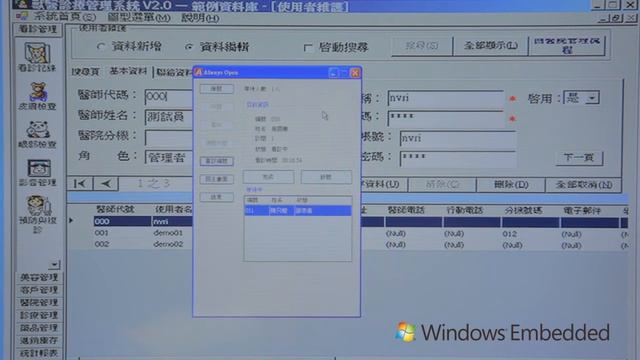Click the application icon in the title bar
The image size is (640, 360).
[x=22, y=4]
